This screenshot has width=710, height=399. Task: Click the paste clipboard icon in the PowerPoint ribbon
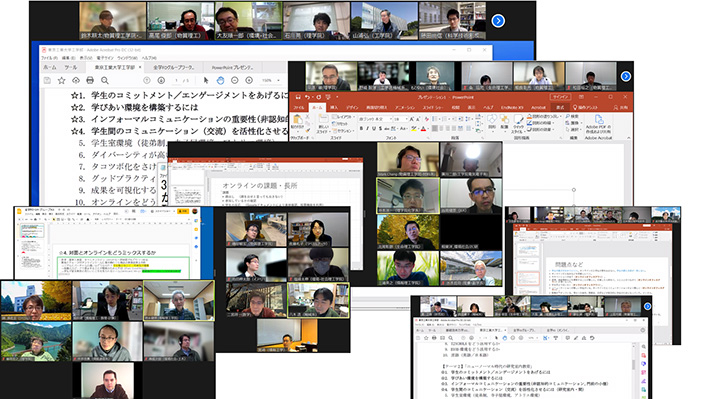(297, 119)
